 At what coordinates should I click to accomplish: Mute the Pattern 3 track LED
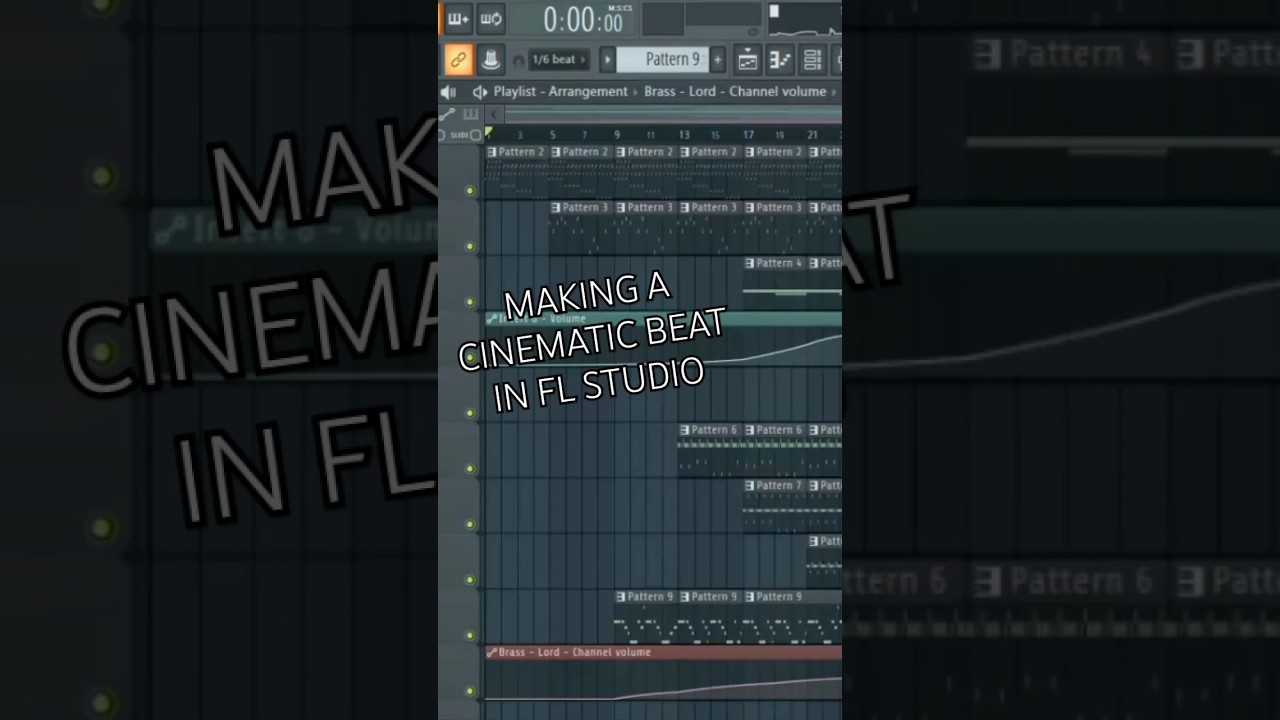click(470, 246)
